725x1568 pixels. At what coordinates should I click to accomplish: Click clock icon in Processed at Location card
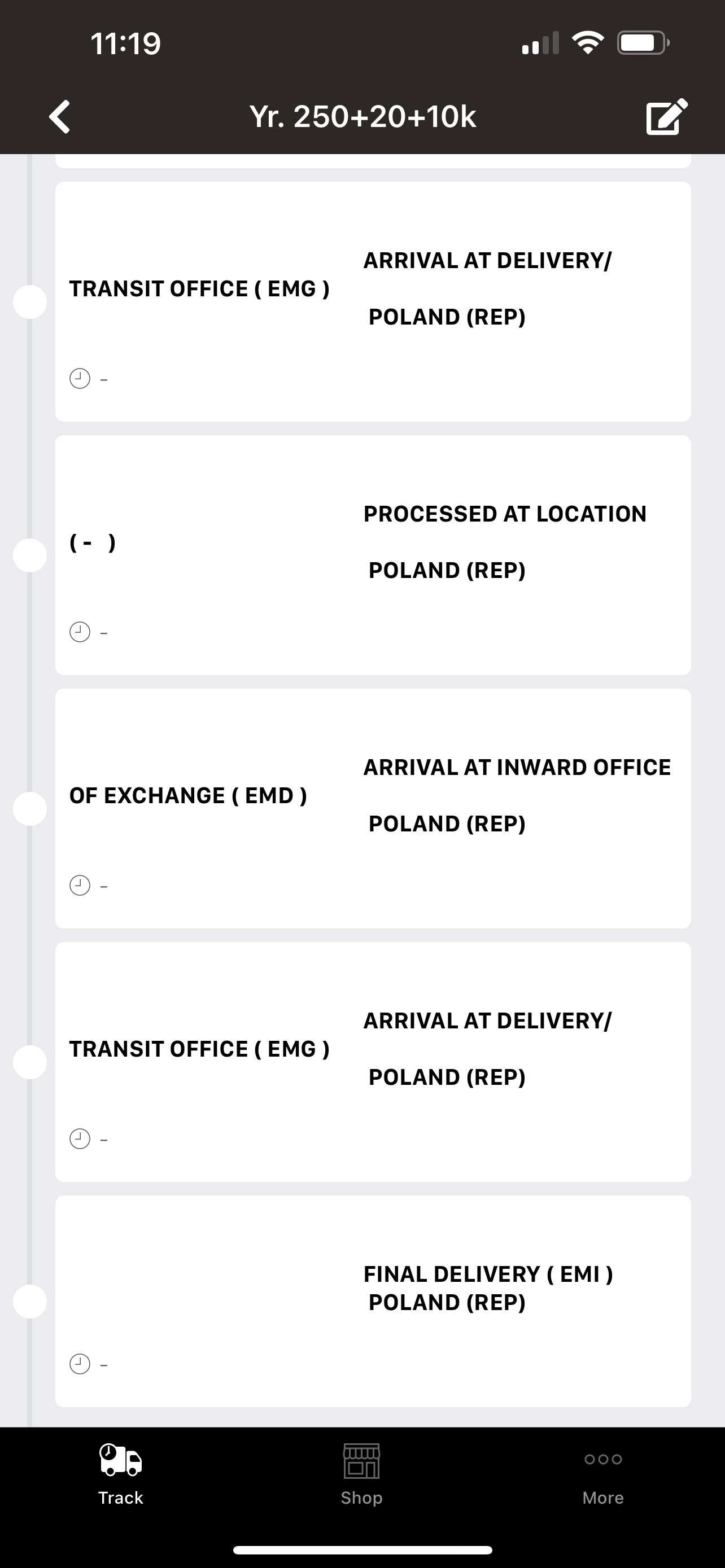coord(80,632)
